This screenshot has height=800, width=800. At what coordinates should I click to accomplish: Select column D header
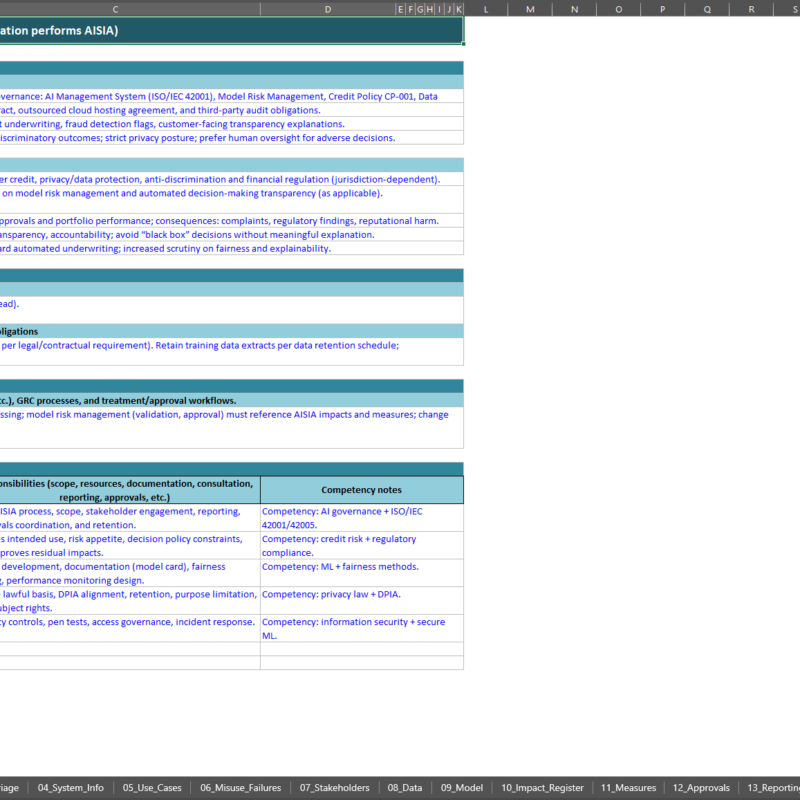[x=328, y=9]
